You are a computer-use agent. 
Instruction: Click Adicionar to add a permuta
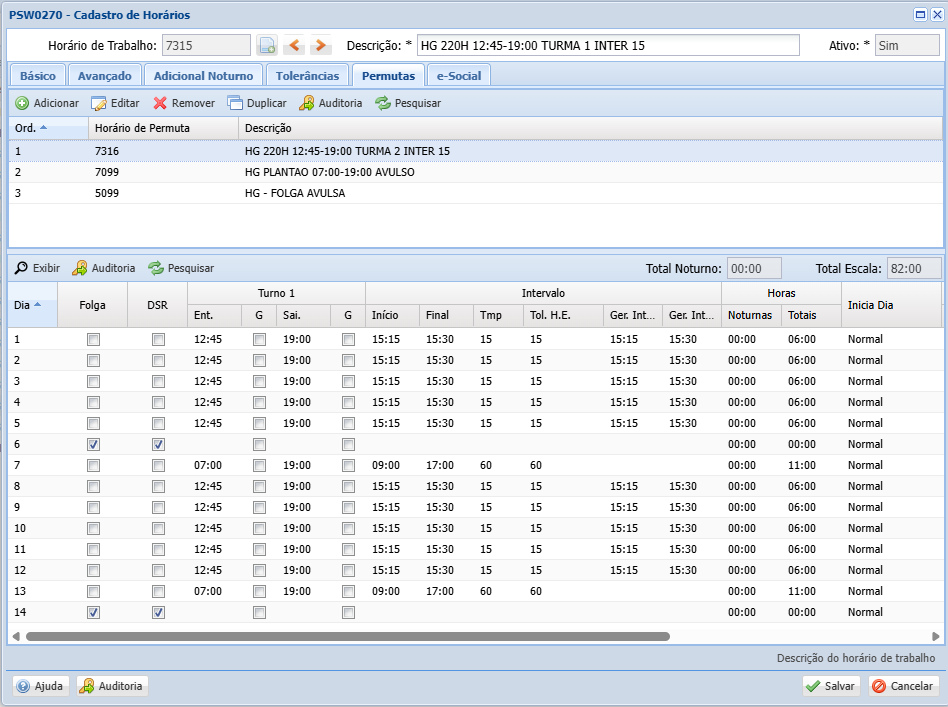[47, 103]
